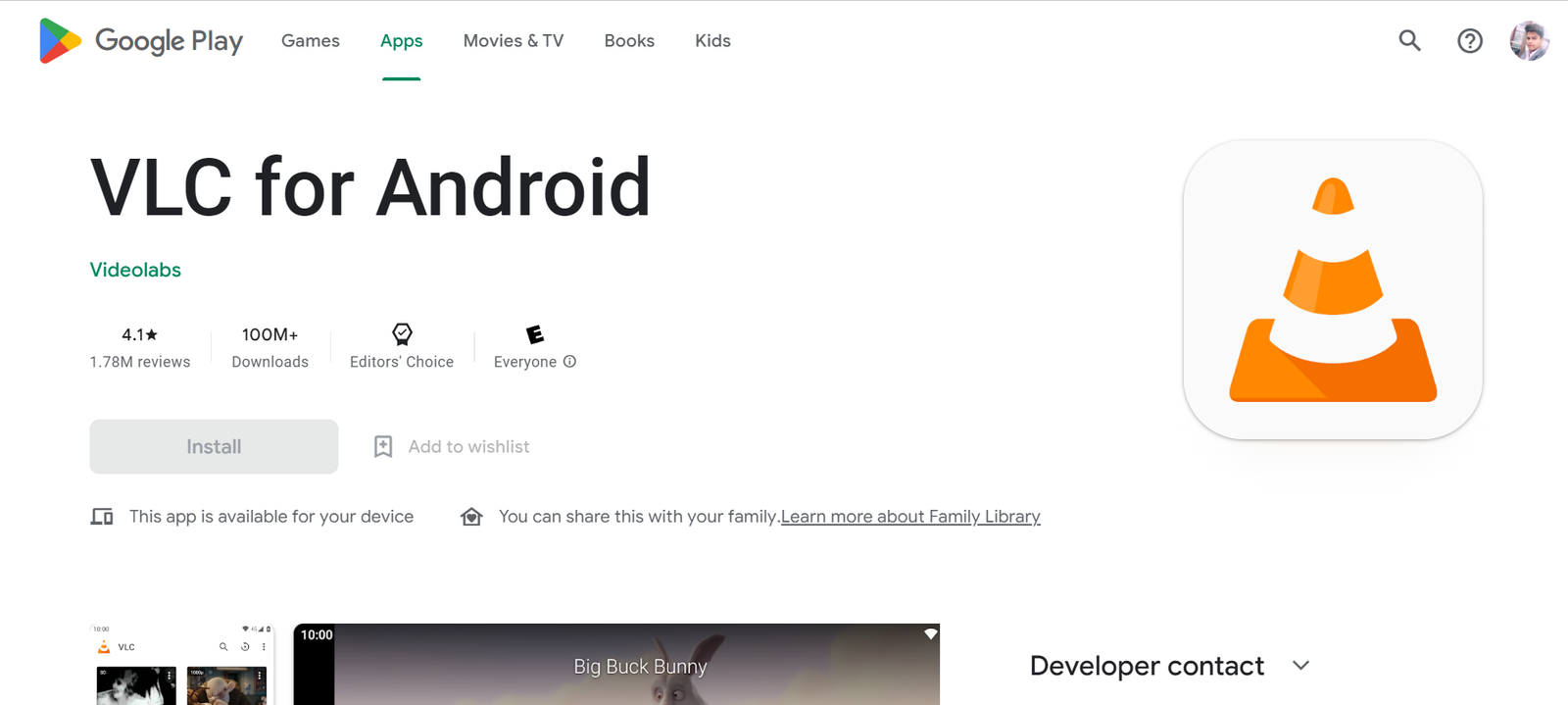The width and height of the screenshot is (1568, 705).
Task: Click the family home icon beside sharing message
Action: coord(471,517)
